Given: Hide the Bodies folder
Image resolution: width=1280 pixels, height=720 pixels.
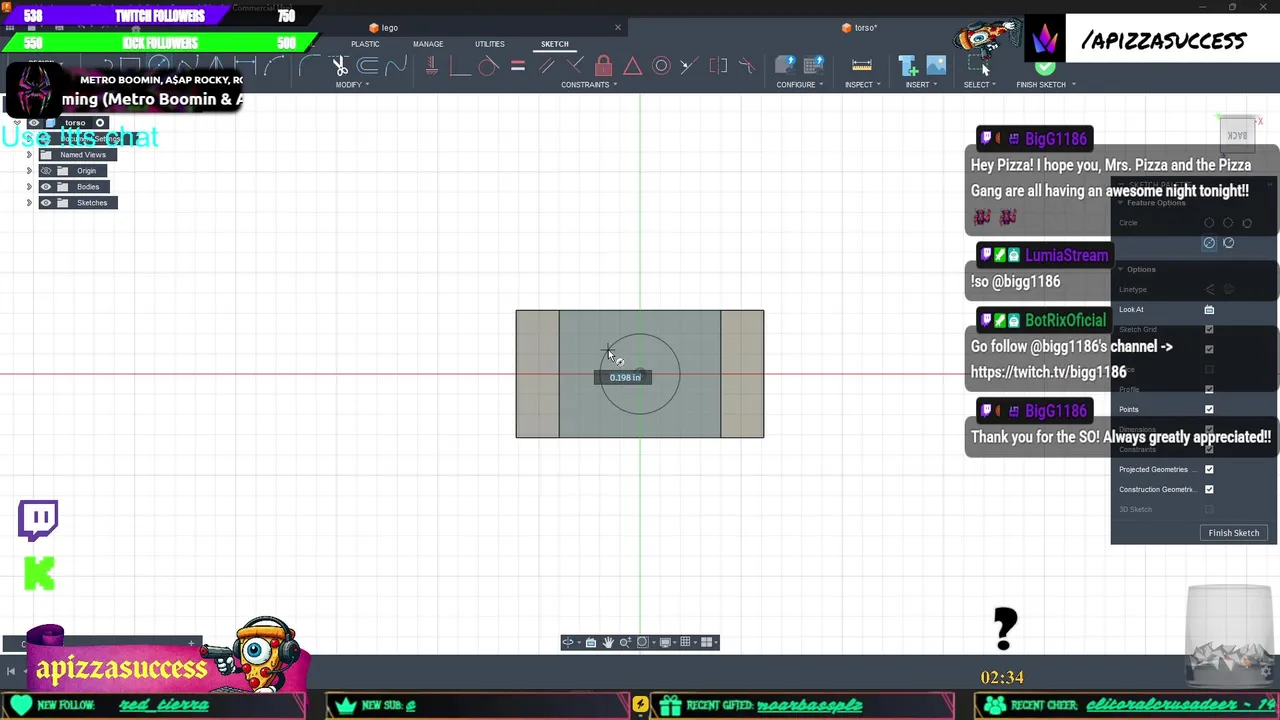Looking at the screenshot, I should tap(45, 187).
